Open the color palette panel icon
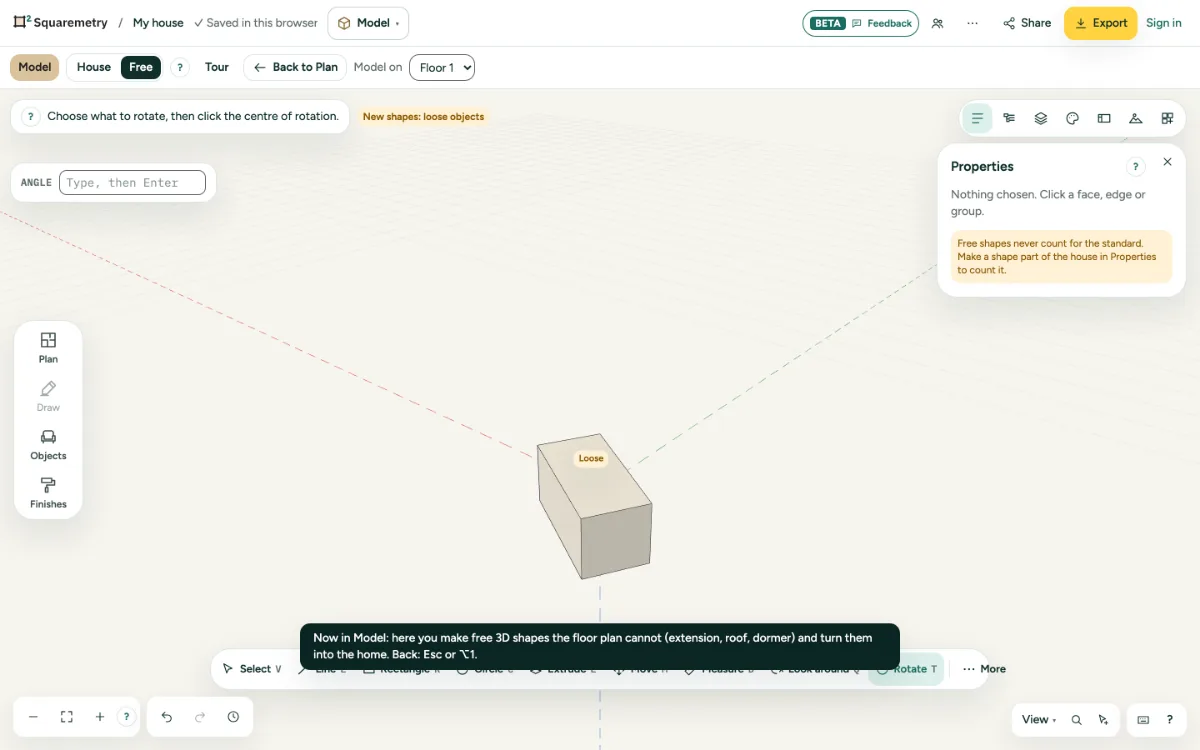The image size is (1200, 750). click(x=1072, y=118)
